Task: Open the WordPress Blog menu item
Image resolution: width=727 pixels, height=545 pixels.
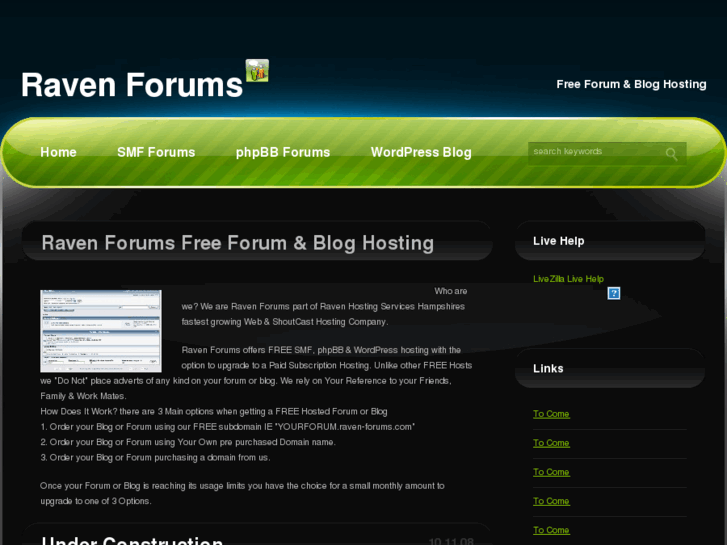Action: (421, 152)
